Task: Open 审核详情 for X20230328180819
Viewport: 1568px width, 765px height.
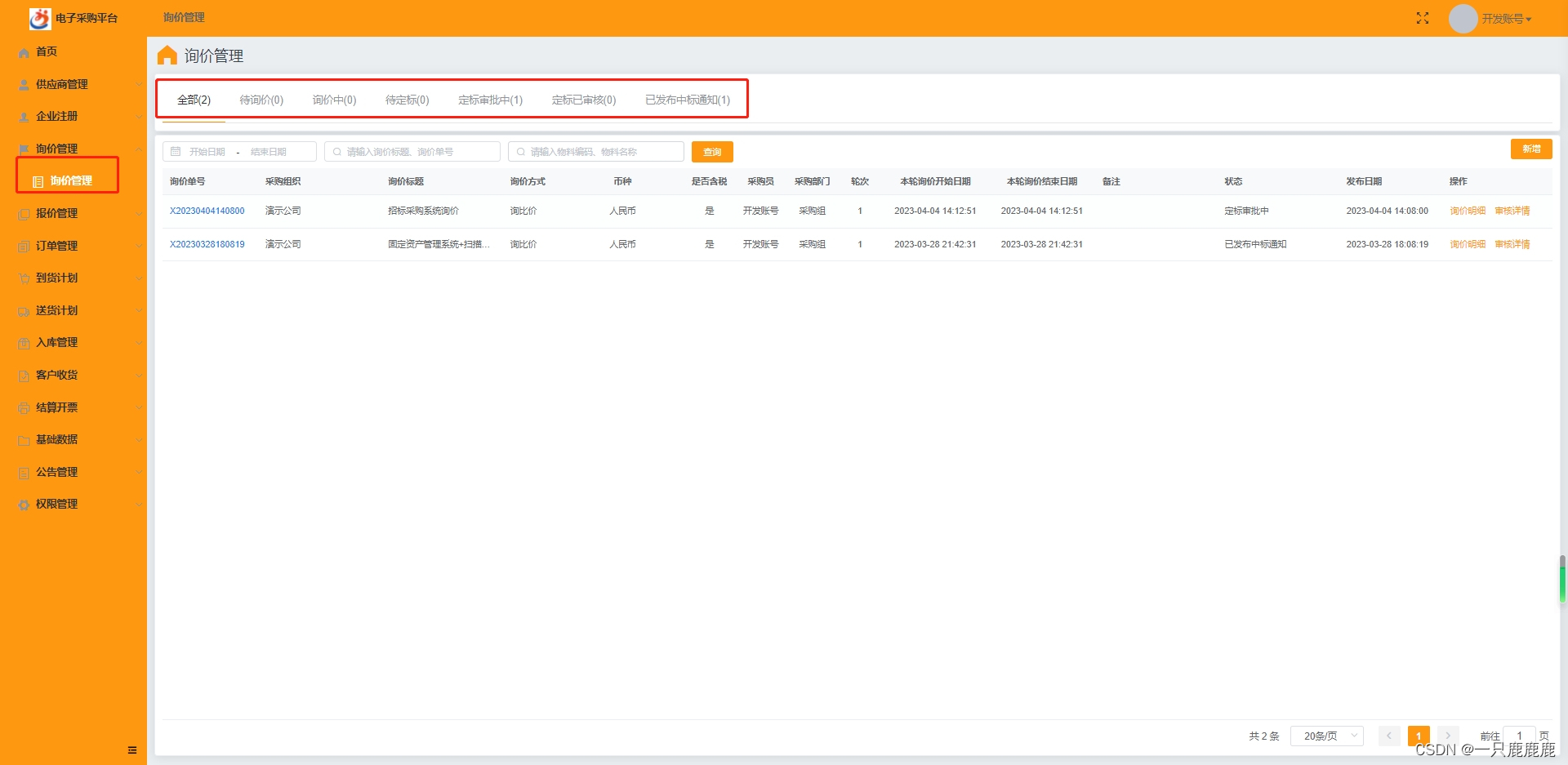Action: 1512,244
